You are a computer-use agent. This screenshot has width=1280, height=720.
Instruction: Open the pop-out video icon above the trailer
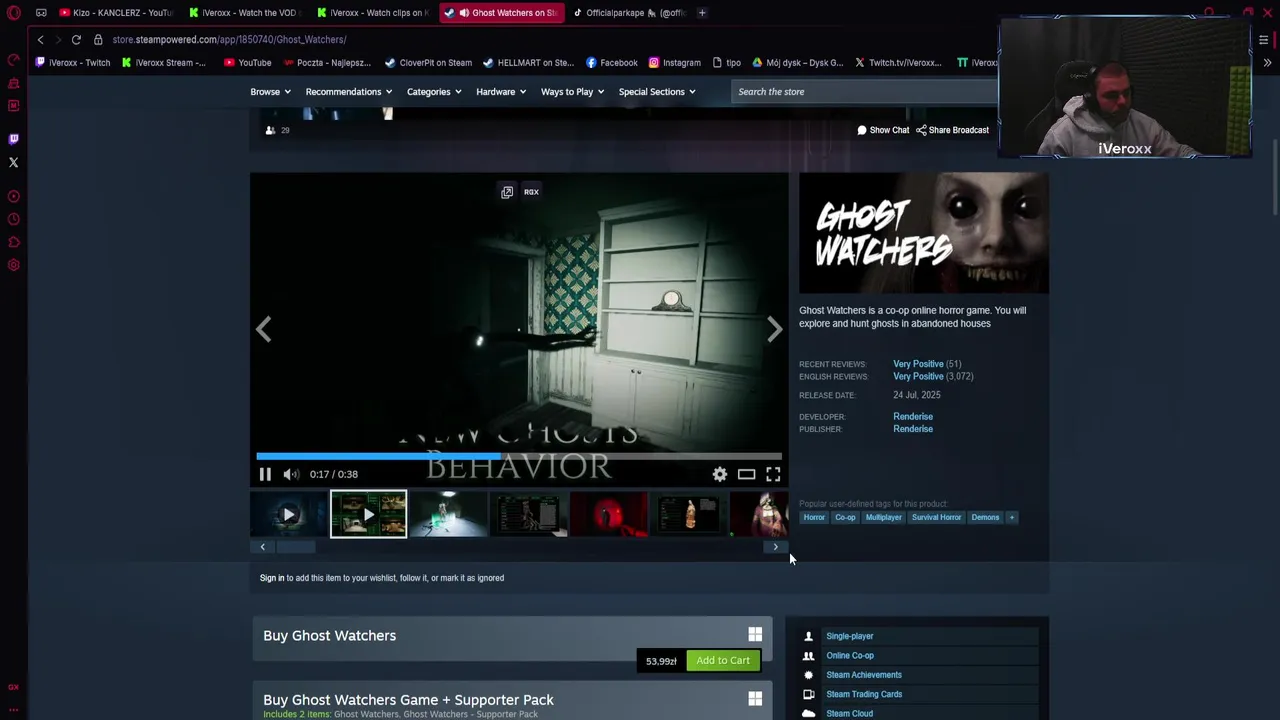[x=507, y=192]
